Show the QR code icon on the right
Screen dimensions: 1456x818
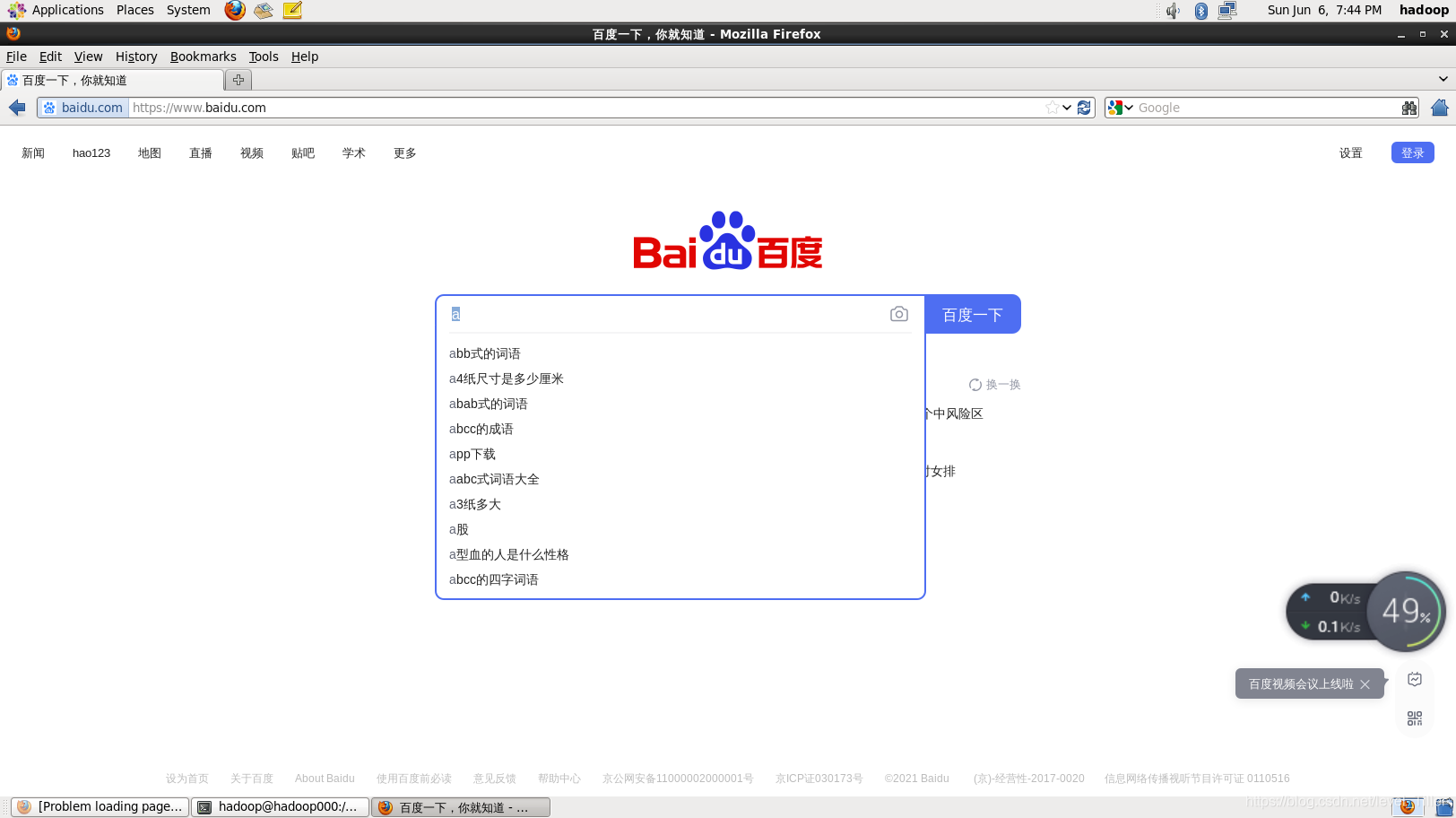click(x=1415, y=718)
